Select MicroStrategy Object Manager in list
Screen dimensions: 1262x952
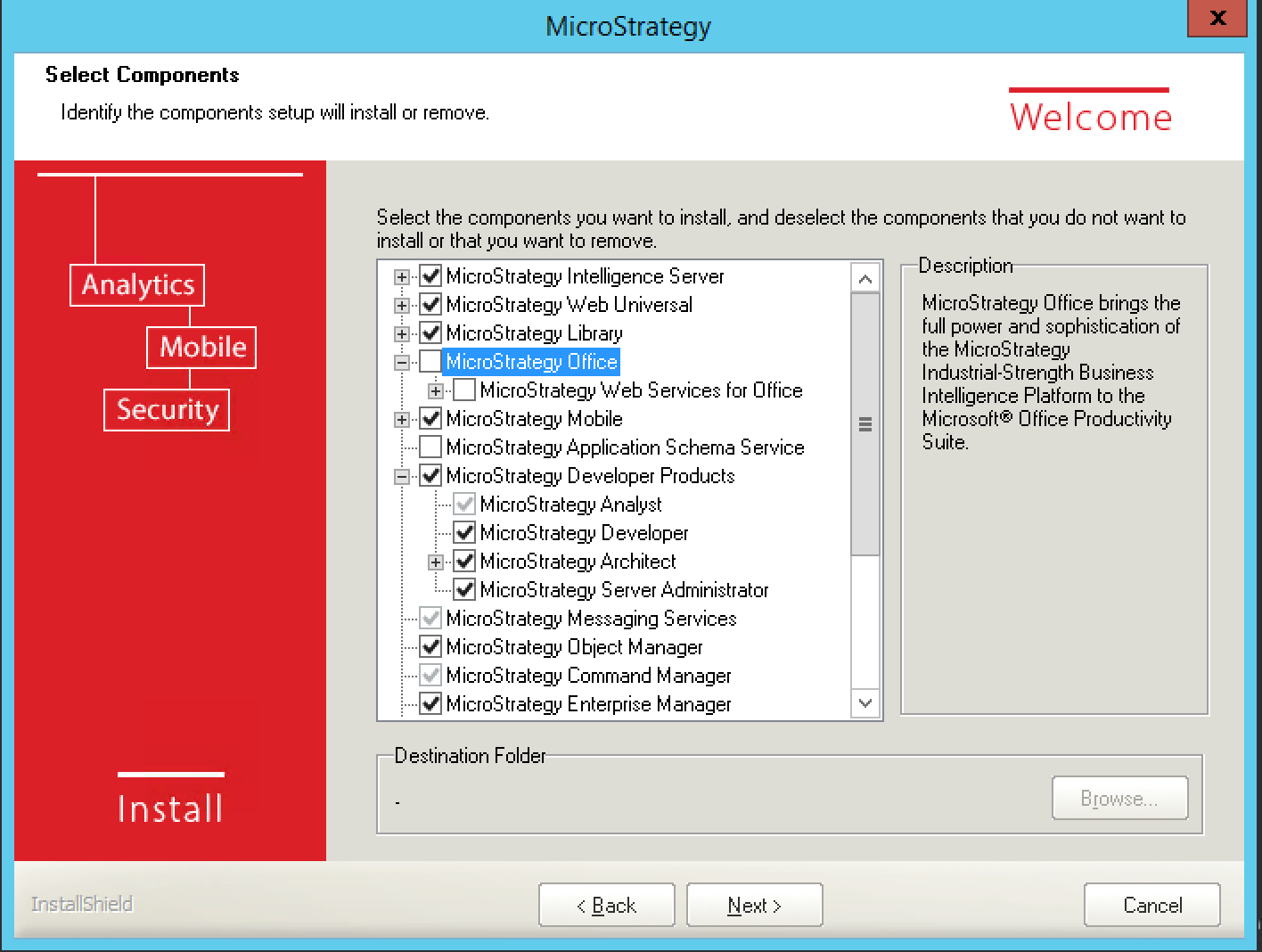tap(574, 647)
